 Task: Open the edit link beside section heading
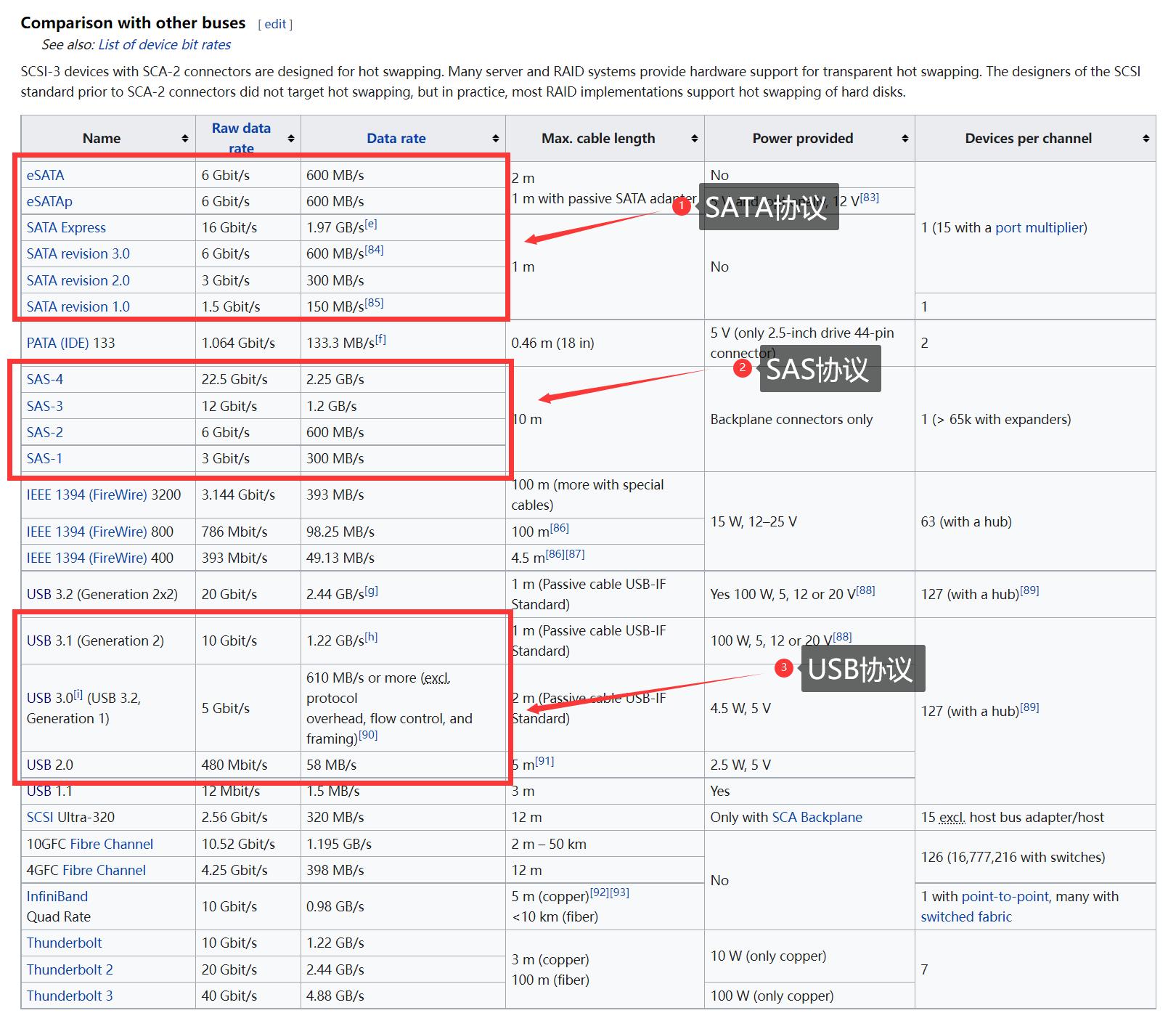(275, 24)
